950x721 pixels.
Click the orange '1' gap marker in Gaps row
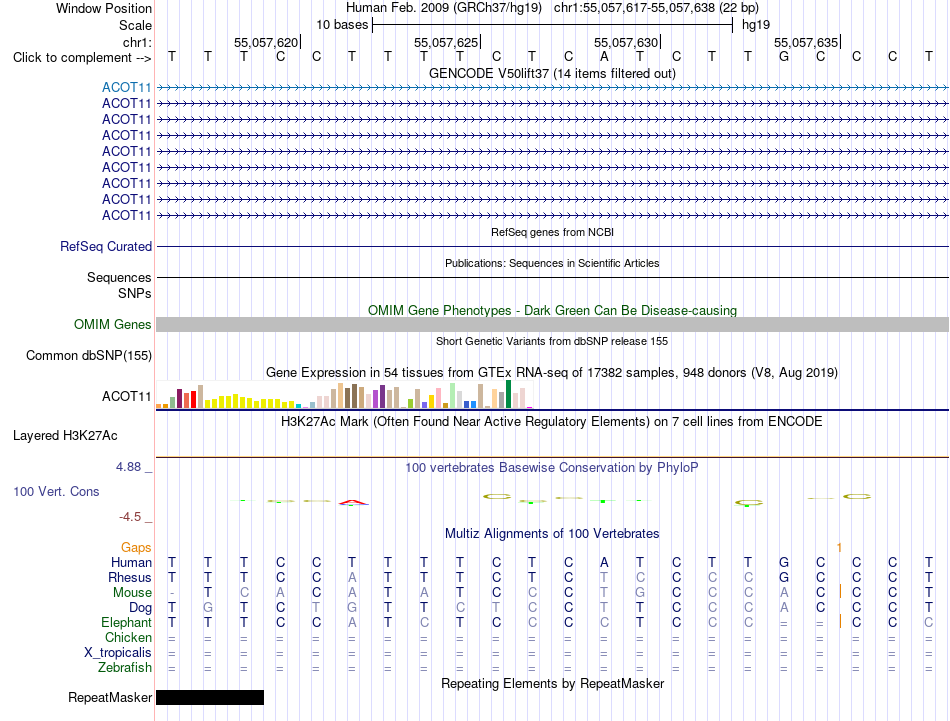pos(839,548)
